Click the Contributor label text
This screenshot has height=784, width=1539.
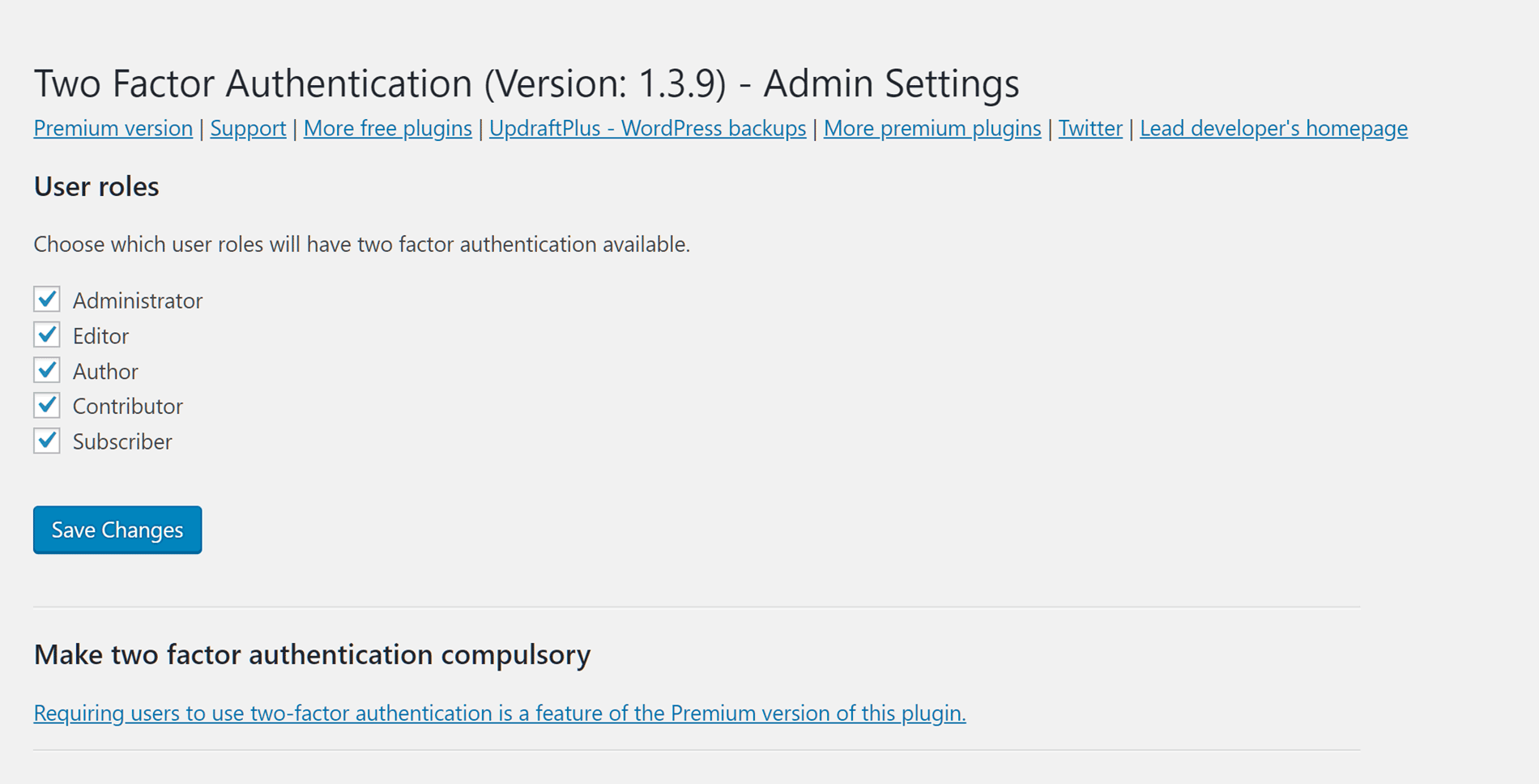128,407
